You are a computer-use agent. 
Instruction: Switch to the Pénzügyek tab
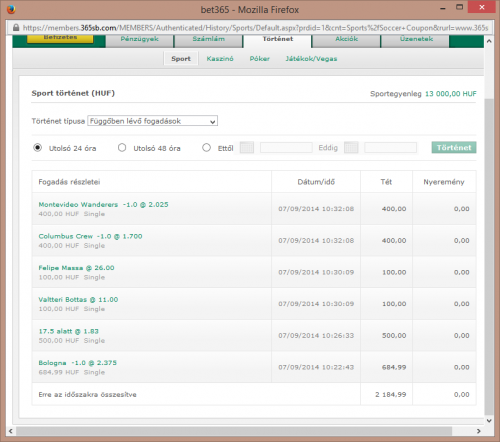pyautogui.click(x=140, y=40)
